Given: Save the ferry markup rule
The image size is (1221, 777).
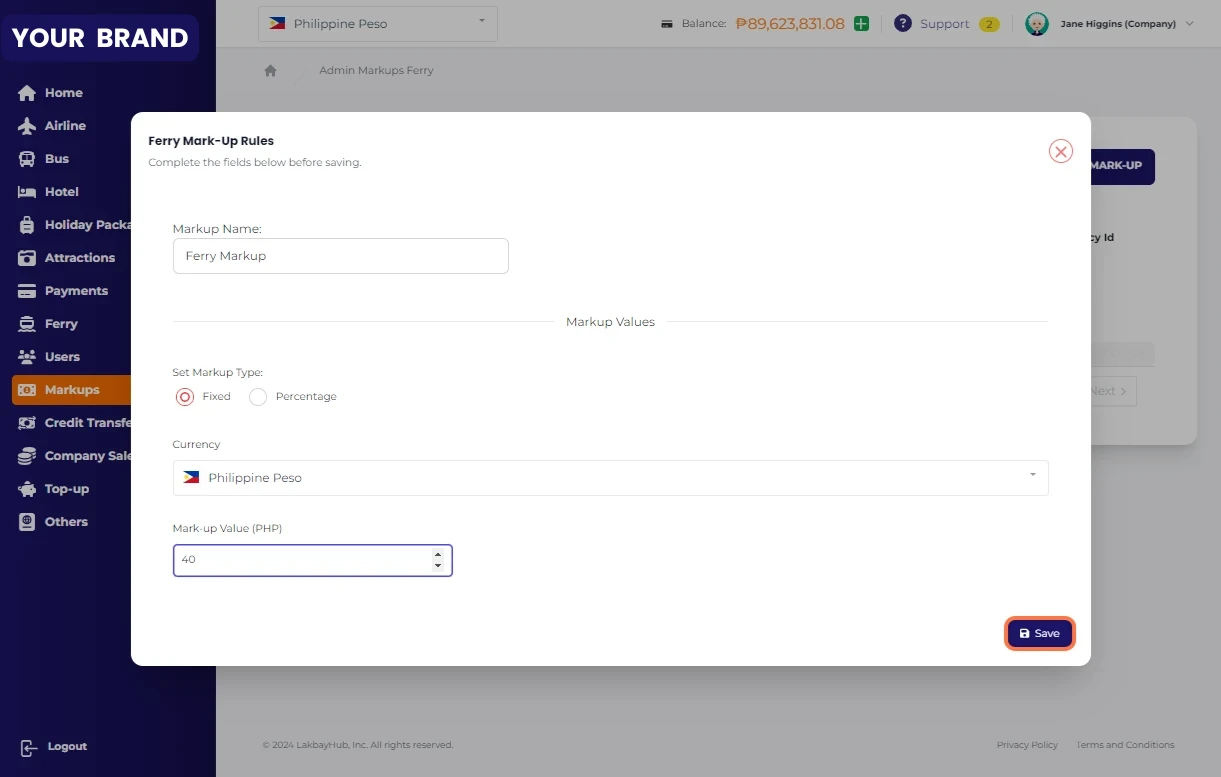Looking at the screenshot, I should click(x=1039, y=634).
